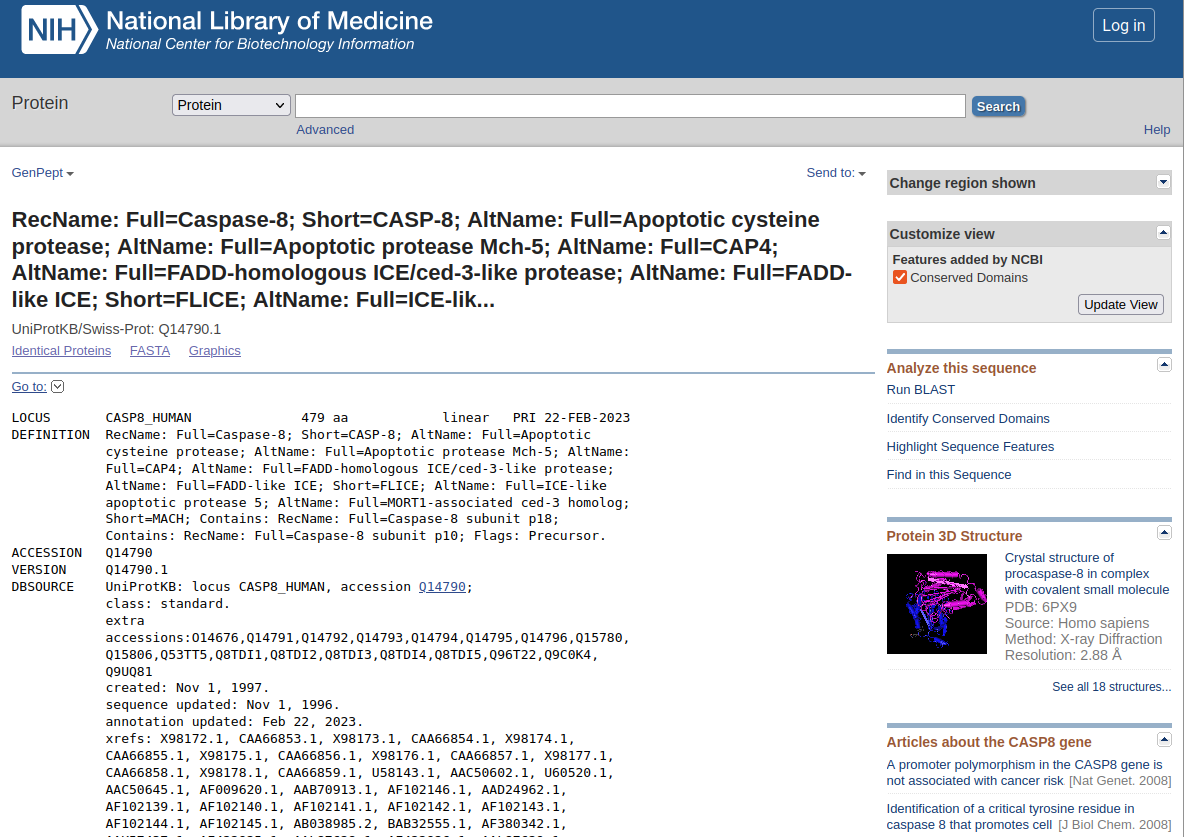The height and width of the screenshot is (837, 1184).
Task: Open the Go to dropdown arrow
Action: 57,387
